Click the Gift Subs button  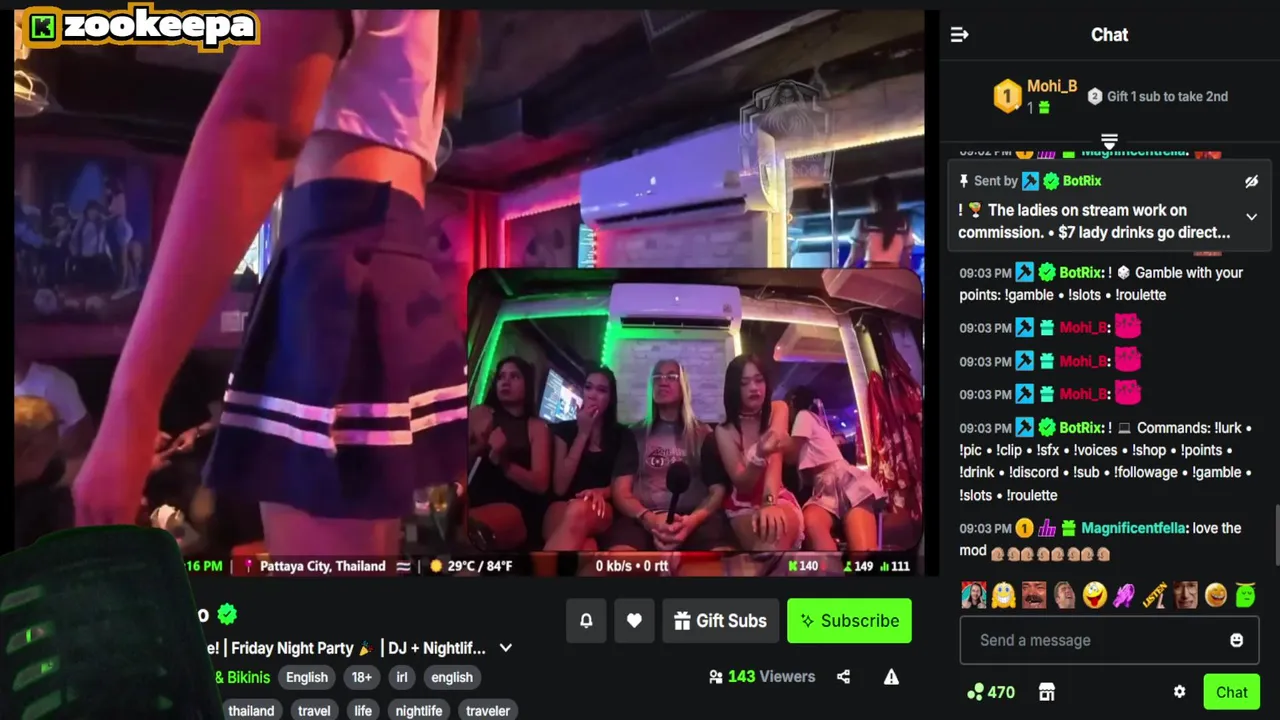coord(720,621)
